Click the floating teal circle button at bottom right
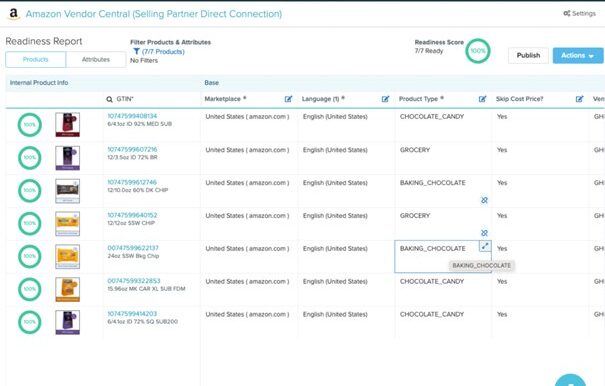Screen dimensions: 605x386 (x=570, y=380)
